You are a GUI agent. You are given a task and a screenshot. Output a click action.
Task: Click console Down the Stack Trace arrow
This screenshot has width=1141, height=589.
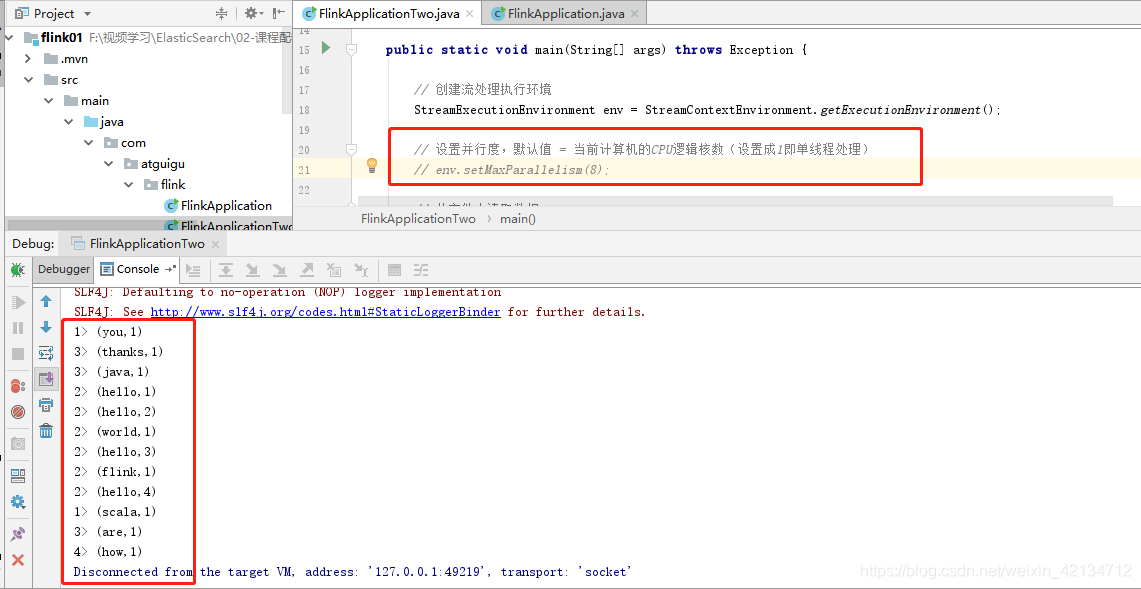pos(47,328)
